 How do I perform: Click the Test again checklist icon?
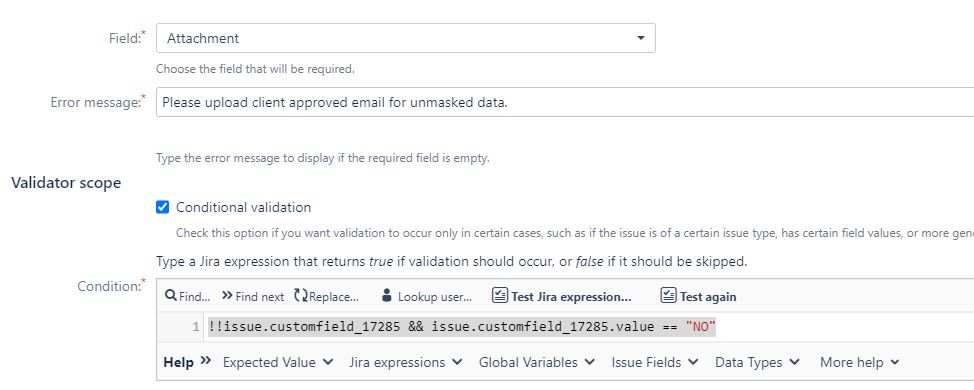point(668,296)
